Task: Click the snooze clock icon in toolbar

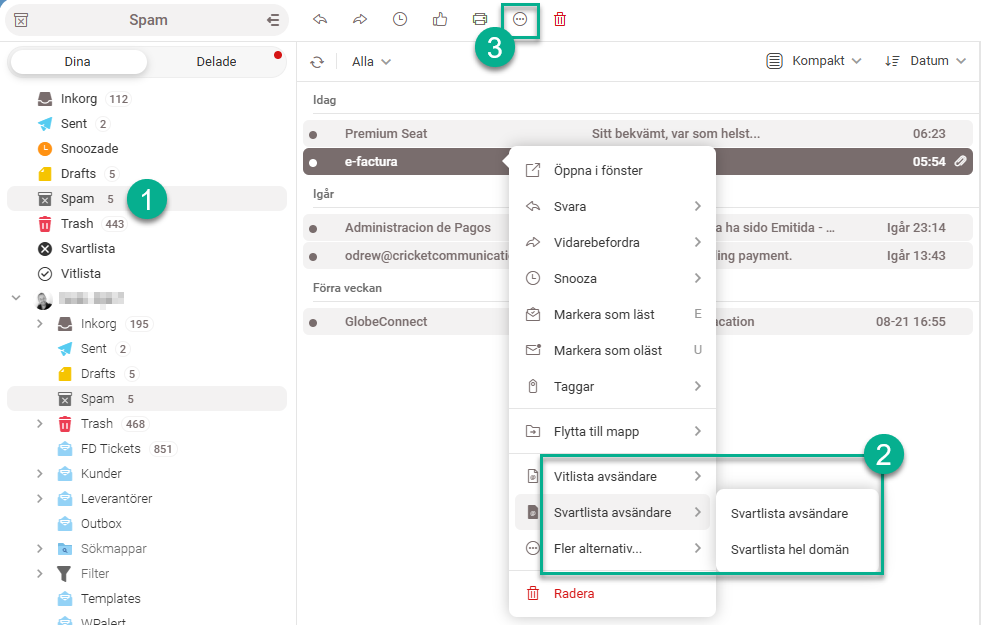Action: pyautogui.click(x=400, y=19)
